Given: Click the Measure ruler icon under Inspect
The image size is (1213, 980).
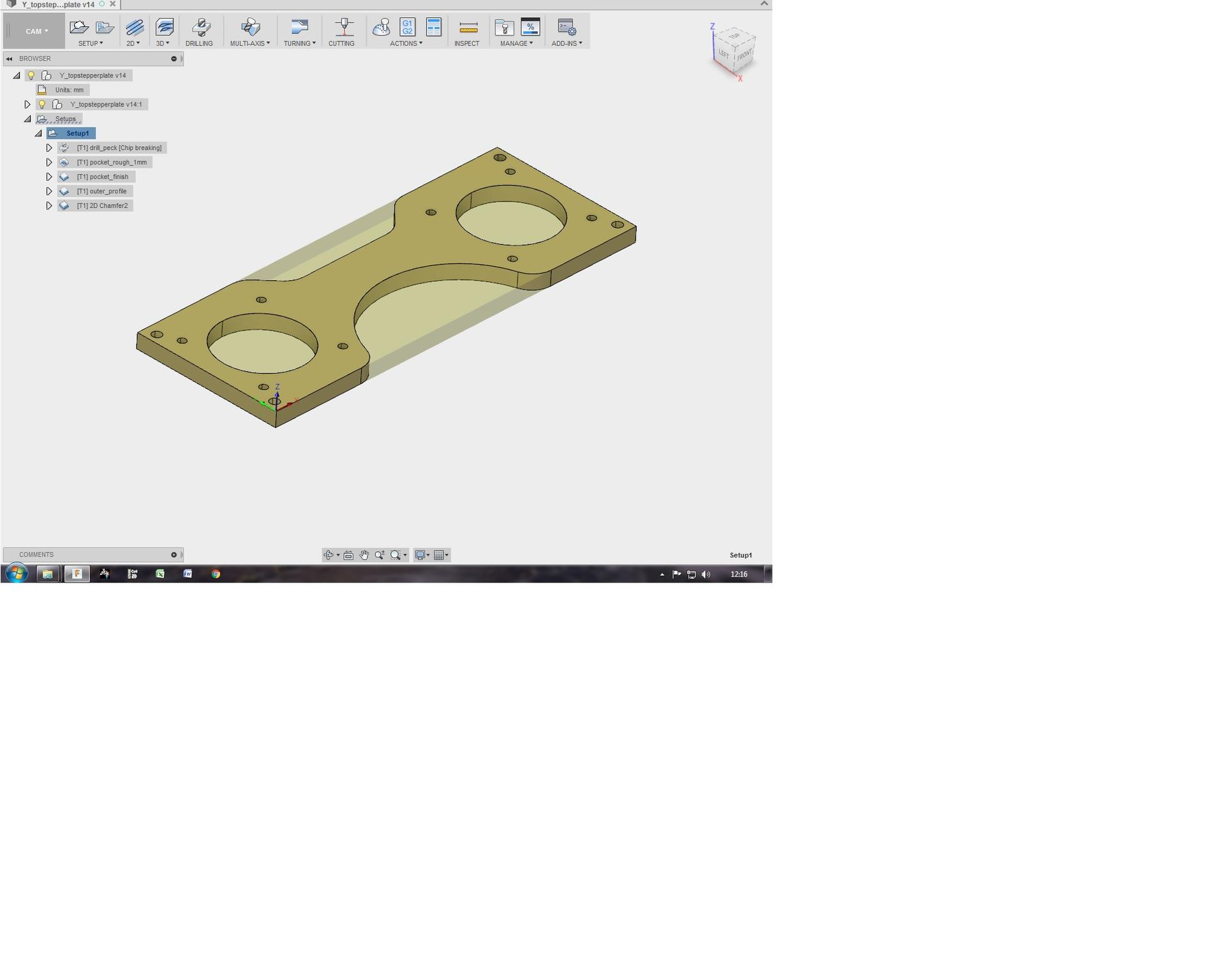Looking at the screenshot, I should [468, 27].
